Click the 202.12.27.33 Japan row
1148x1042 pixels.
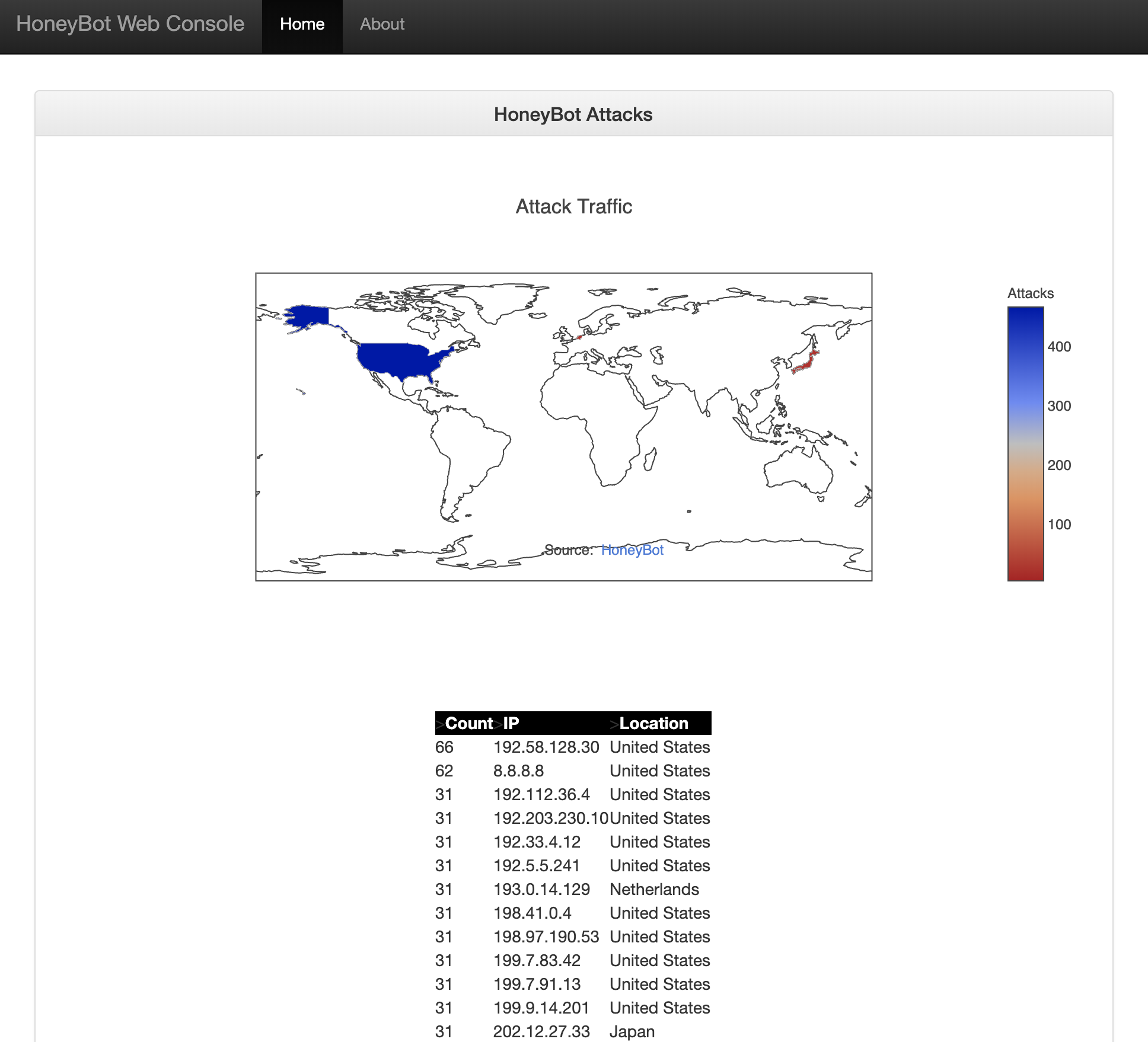click(x=541, y=1031)
